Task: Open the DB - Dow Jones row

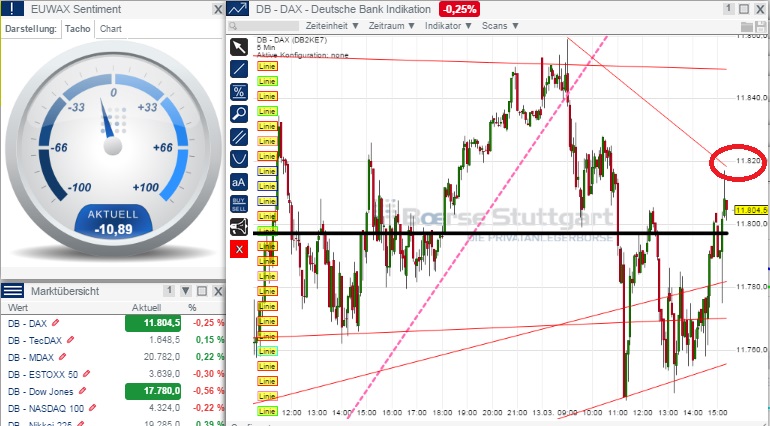Action: [x=113, y=391]
